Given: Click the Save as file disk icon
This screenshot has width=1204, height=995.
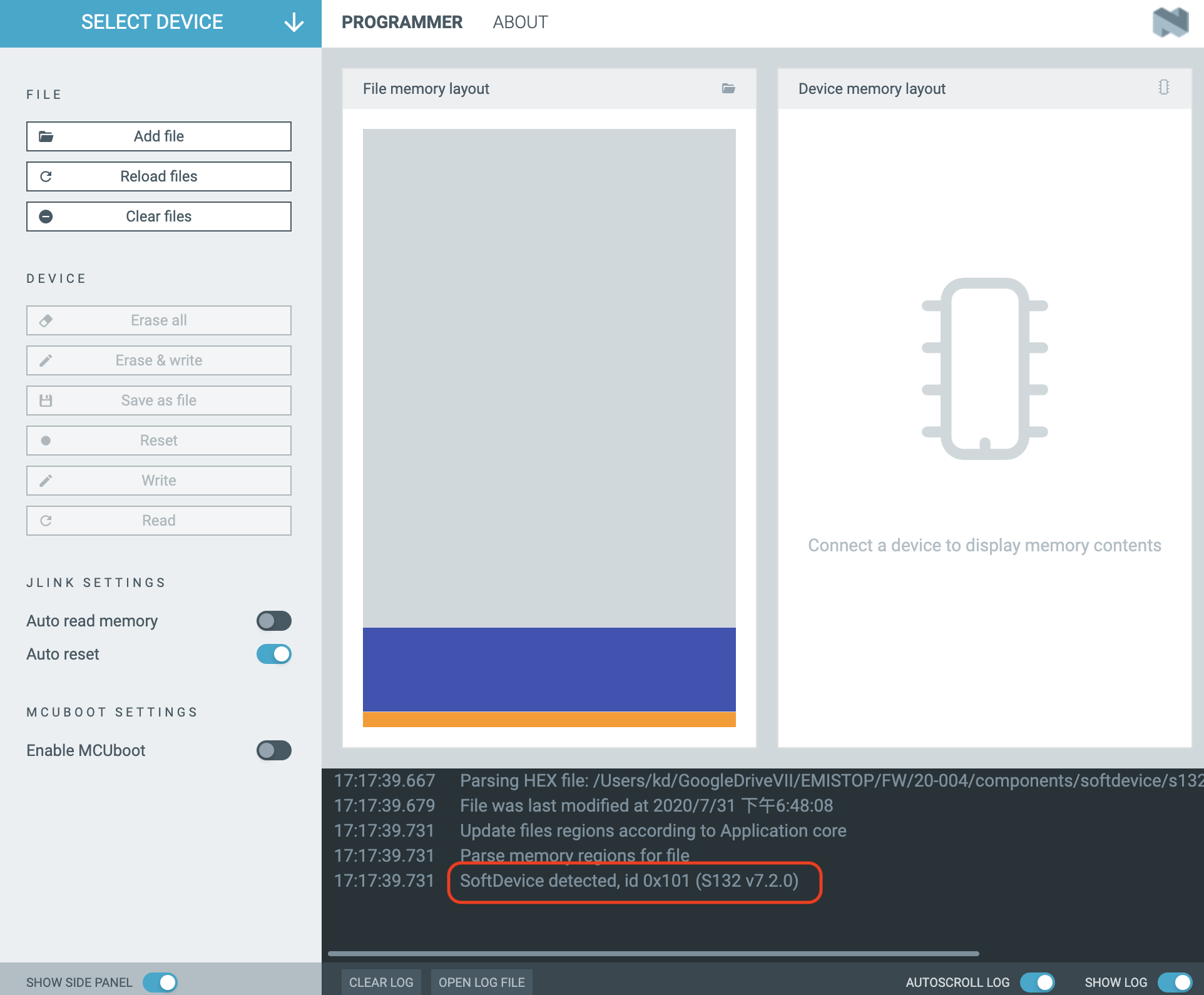Looking at the screenshot, I should point(47,400).
